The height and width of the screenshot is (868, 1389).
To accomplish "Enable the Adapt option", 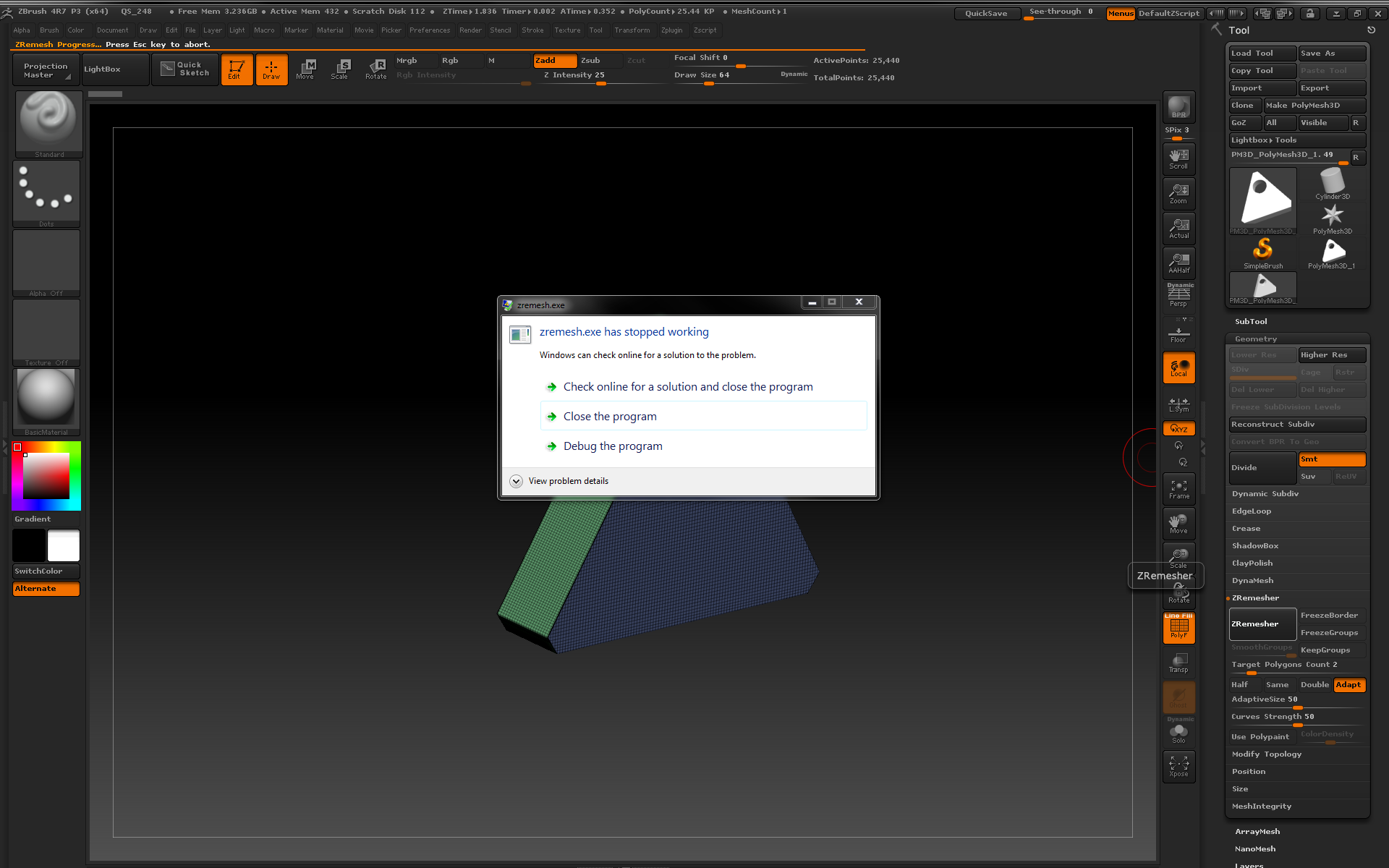I will click(1348, 685).
